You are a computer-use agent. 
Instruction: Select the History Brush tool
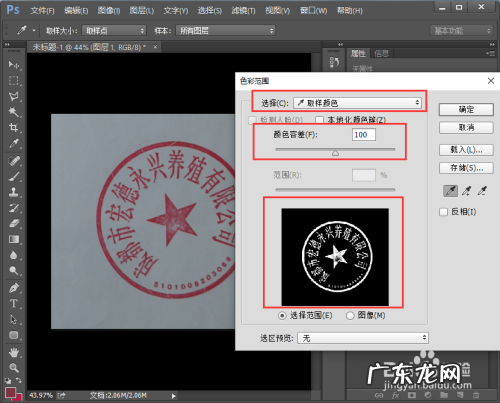point(14,208)
